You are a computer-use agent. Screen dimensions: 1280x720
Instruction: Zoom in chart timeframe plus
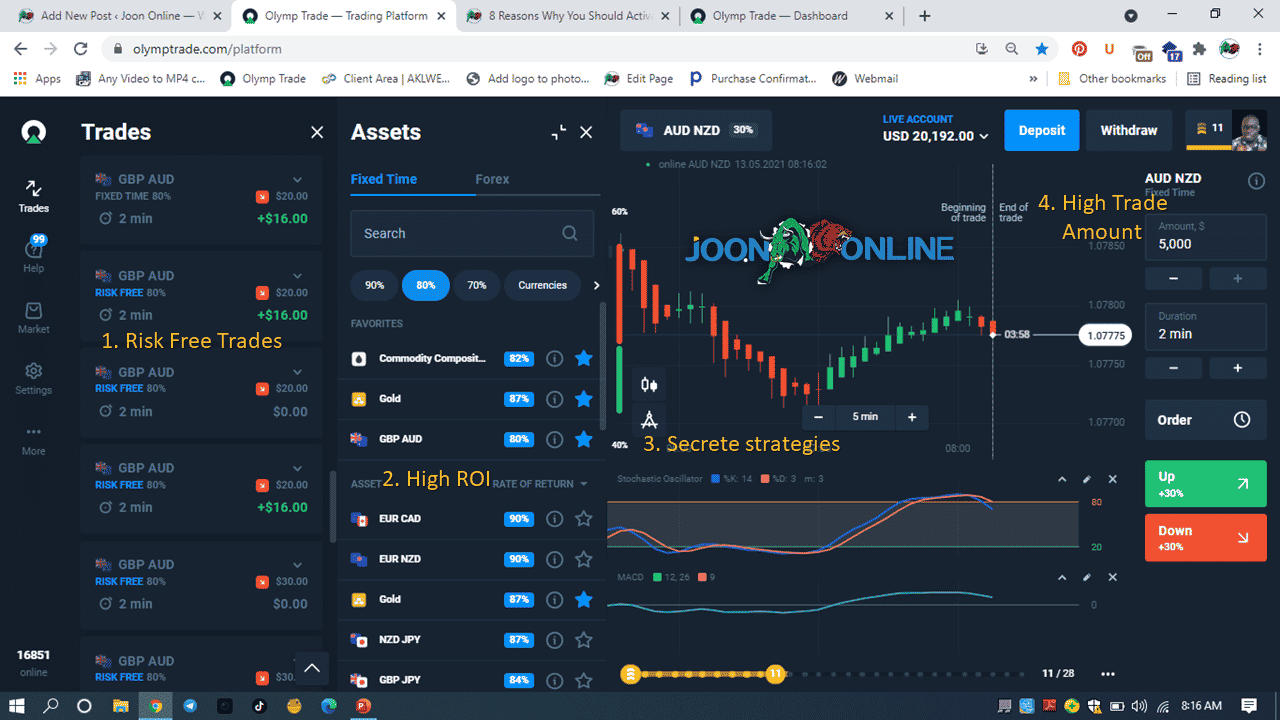[x=912, y=417]
